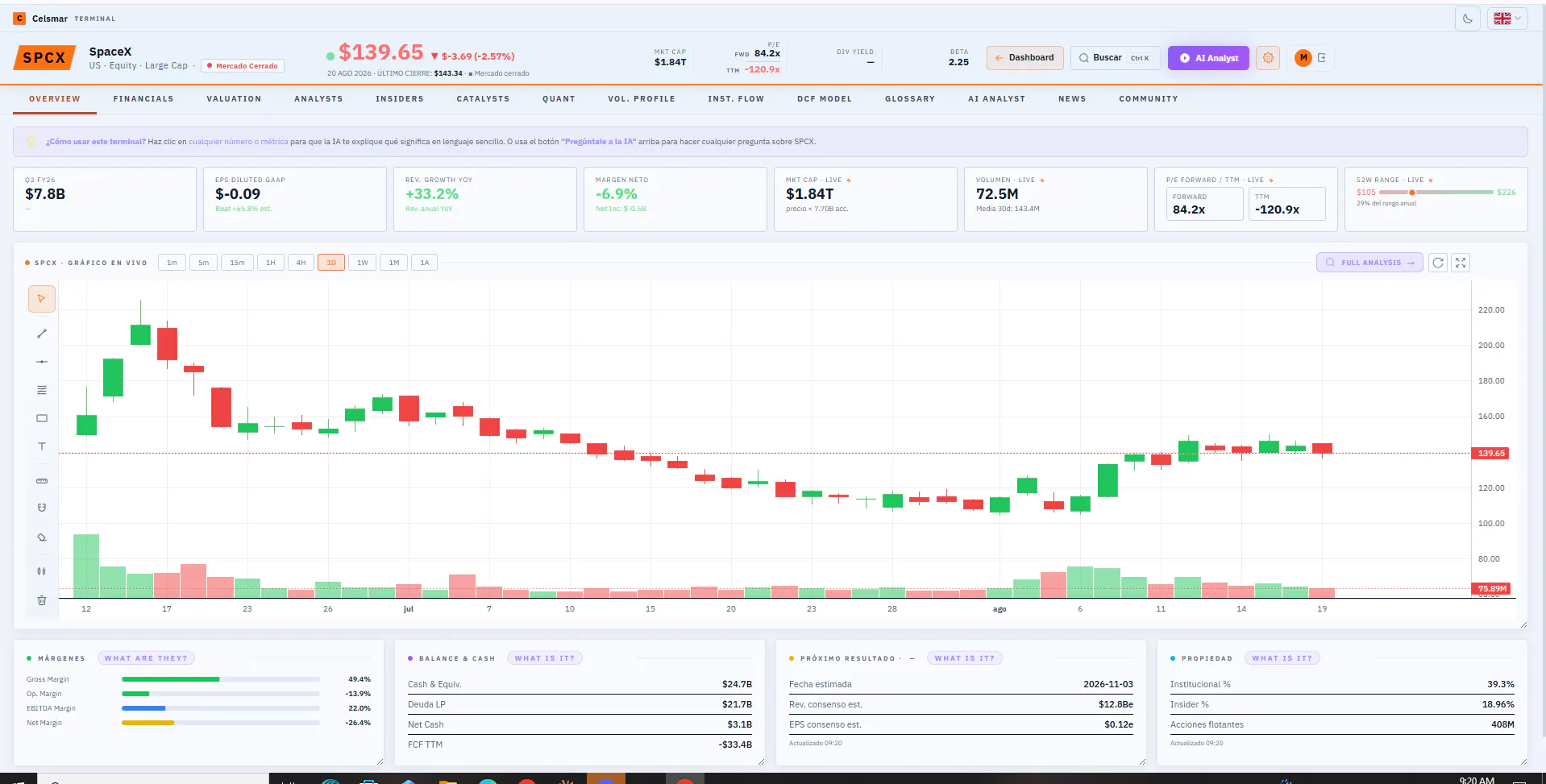This screenshot has height=784, width=1546.
Task: Go back to the Dashboard
Action: (1025, 58)
